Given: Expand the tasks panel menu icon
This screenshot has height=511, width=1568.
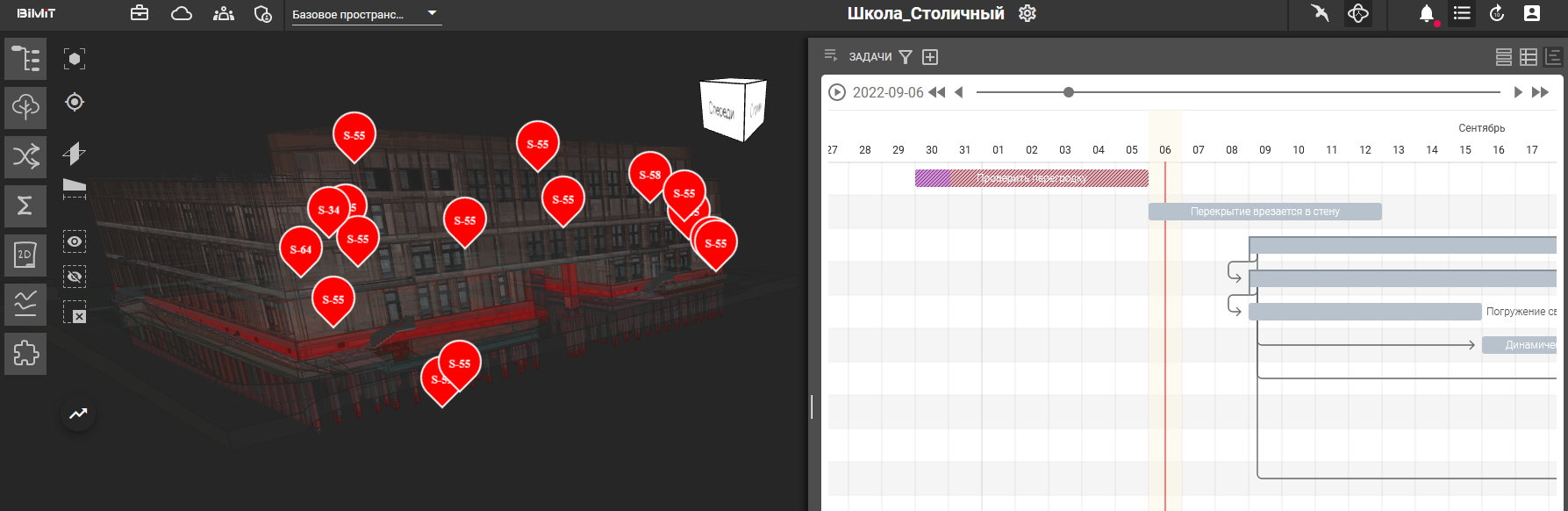Looking at the screenshot, I should tap(830, 56).
